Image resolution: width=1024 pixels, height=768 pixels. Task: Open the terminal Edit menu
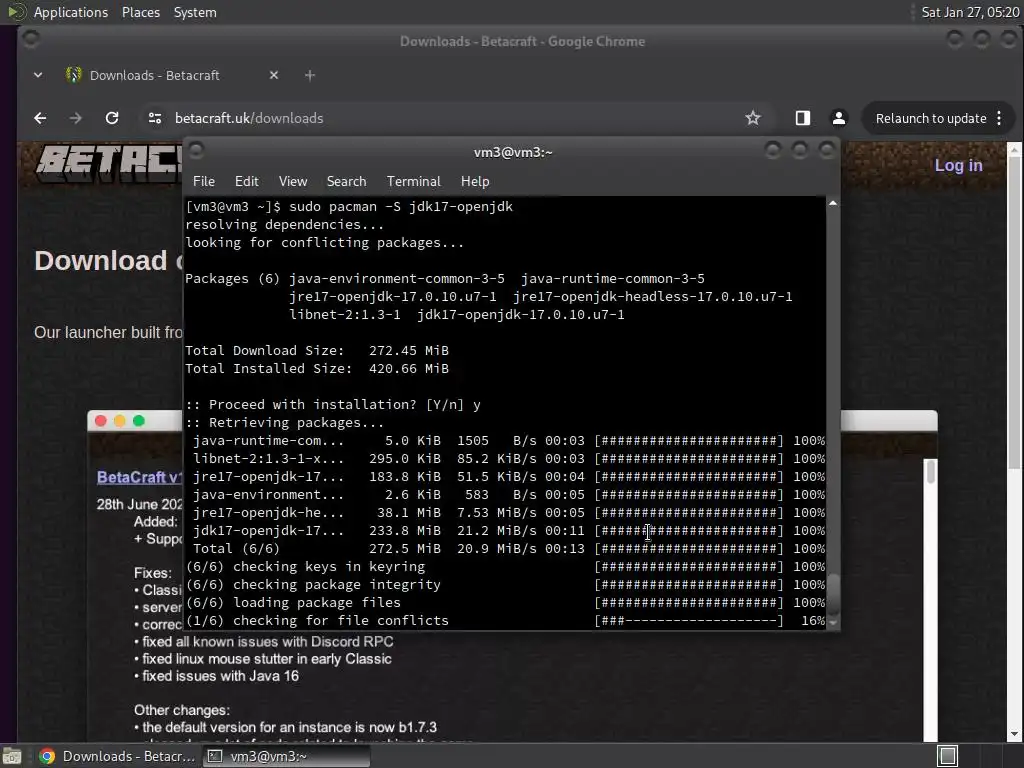[246, 182]
